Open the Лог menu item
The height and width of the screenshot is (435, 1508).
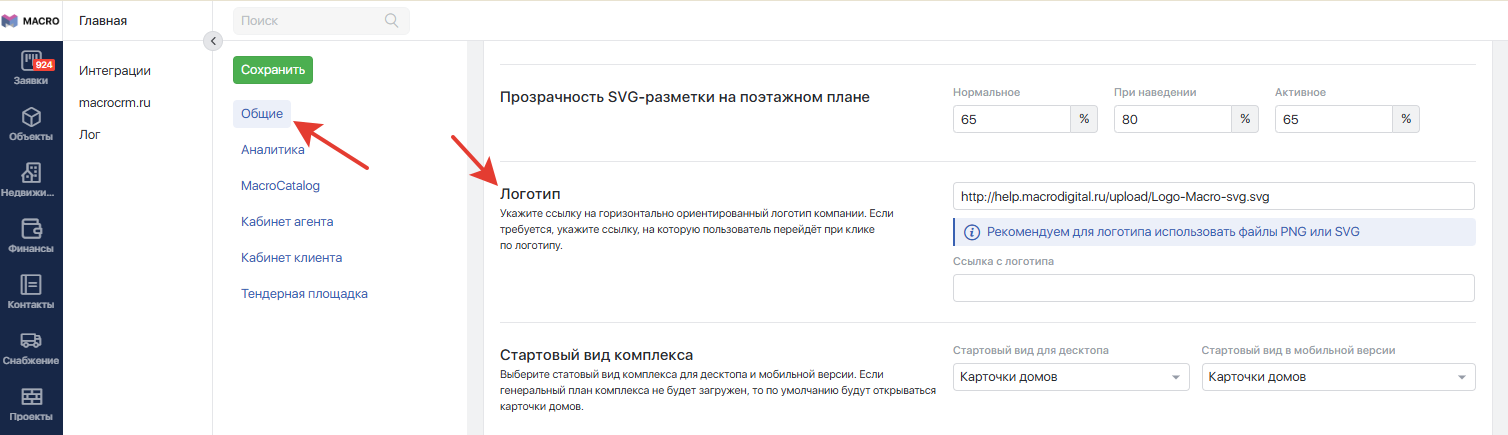[90, 135]
